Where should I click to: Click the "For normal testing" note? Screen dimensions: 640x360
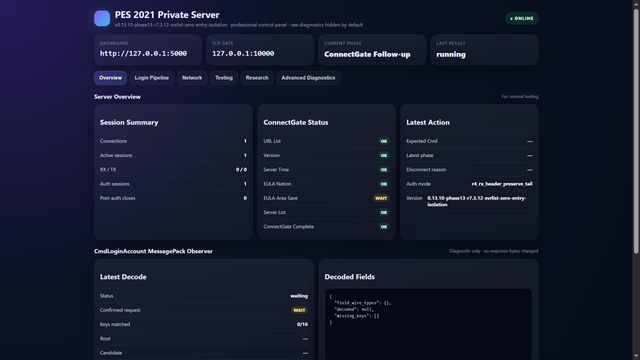[x=520, y=97]
